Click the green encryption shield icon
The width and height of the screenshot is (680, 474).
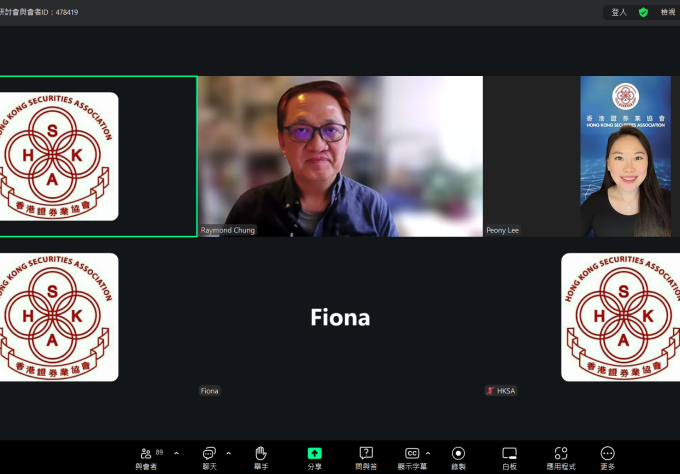point(643,12)
